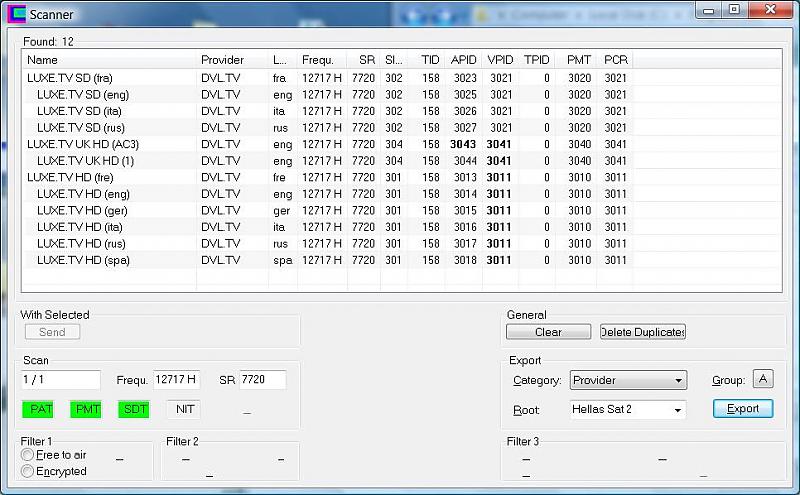The width and height of the screenshot is (800, 495).
Task: Click the Export button
Action: coord(743,409)
